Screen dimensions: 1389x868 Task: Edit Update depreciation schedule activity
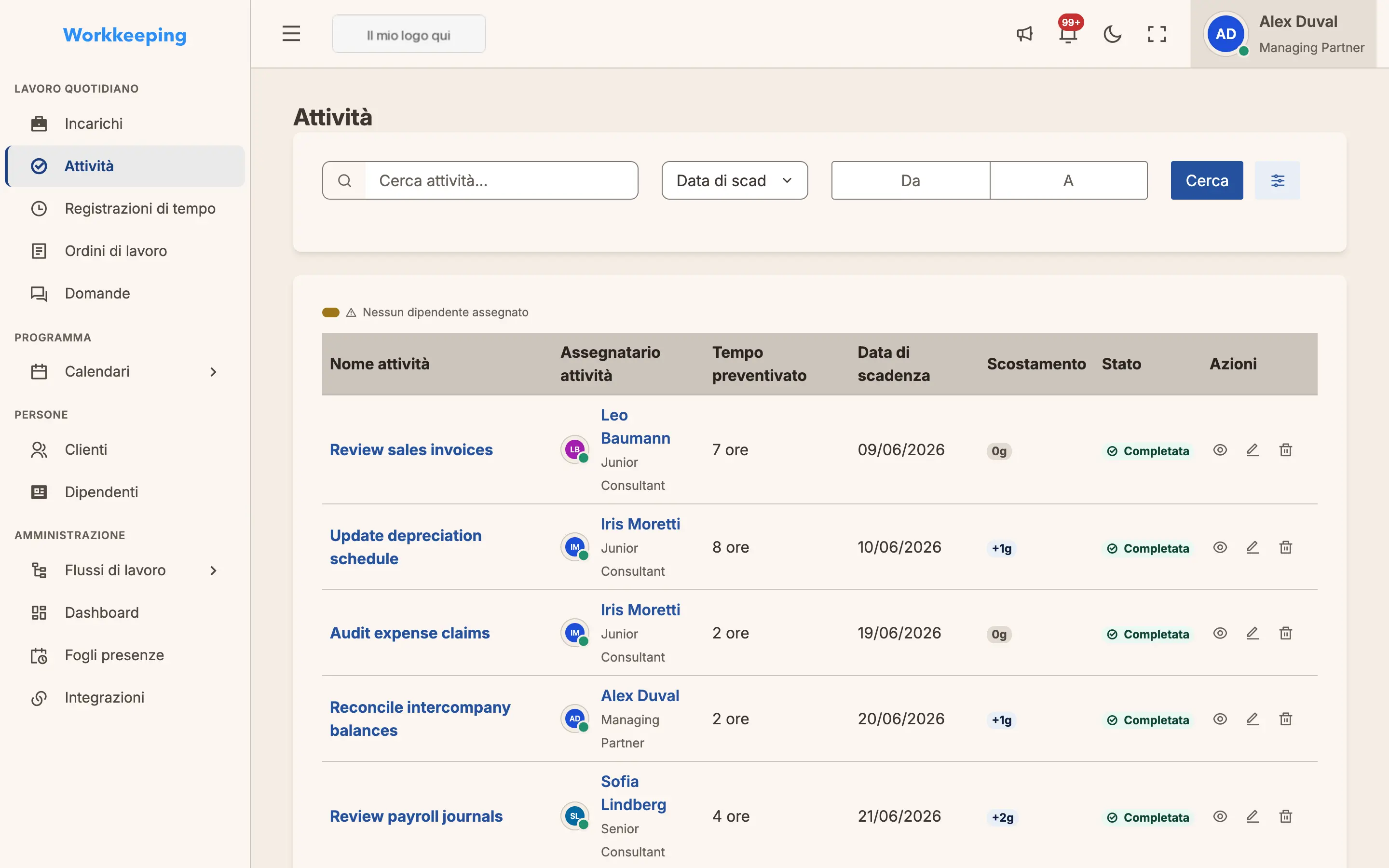coord(1253,547)
